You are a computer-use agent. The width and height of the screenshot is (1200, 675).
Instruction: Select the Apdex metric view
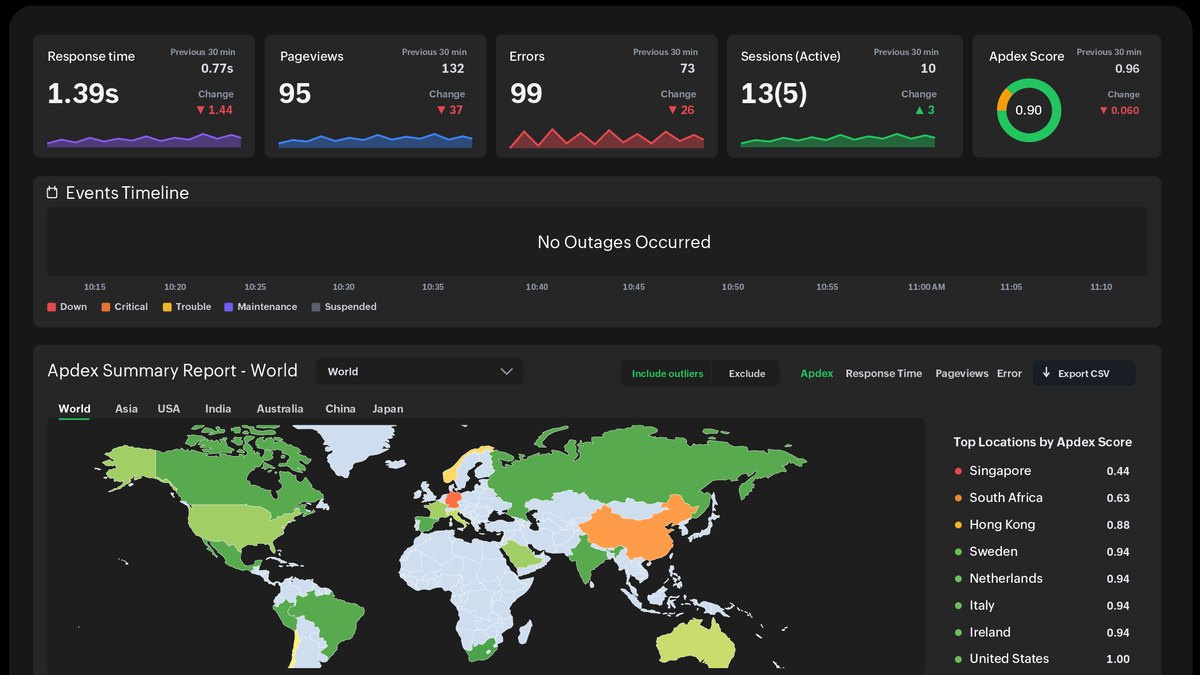tap(817, 374)
